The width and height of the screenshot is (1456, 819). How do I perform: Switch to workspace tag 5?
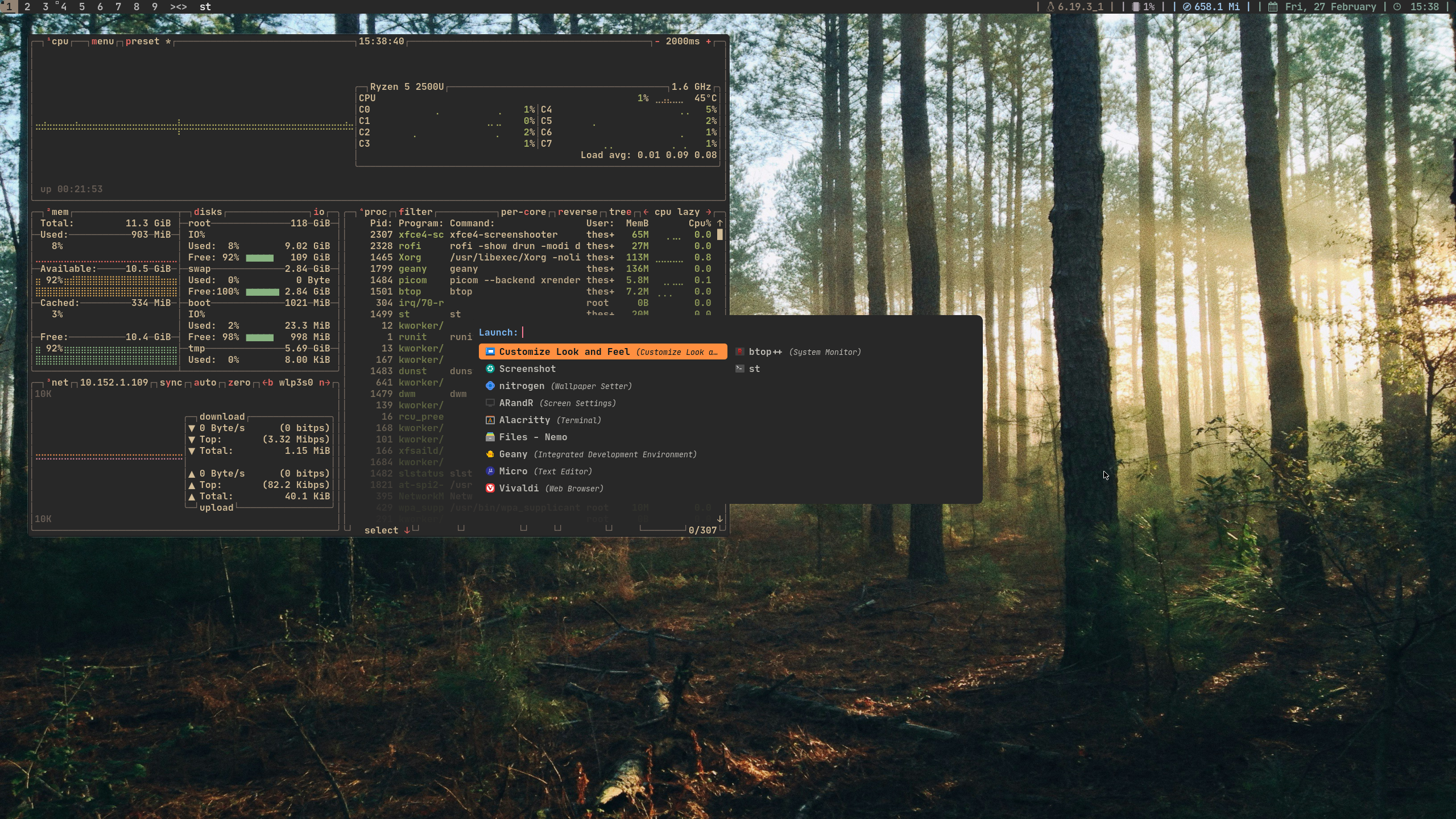(82, 7)
